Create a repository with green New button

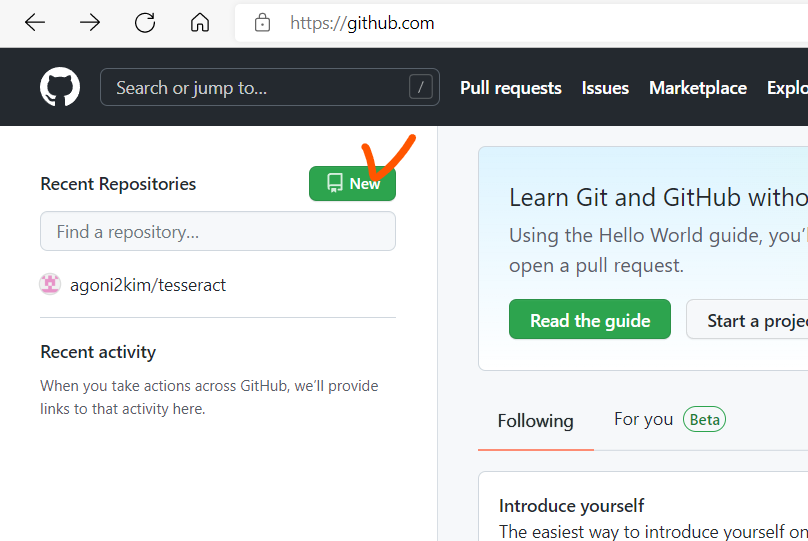click(x=352, y=183)
